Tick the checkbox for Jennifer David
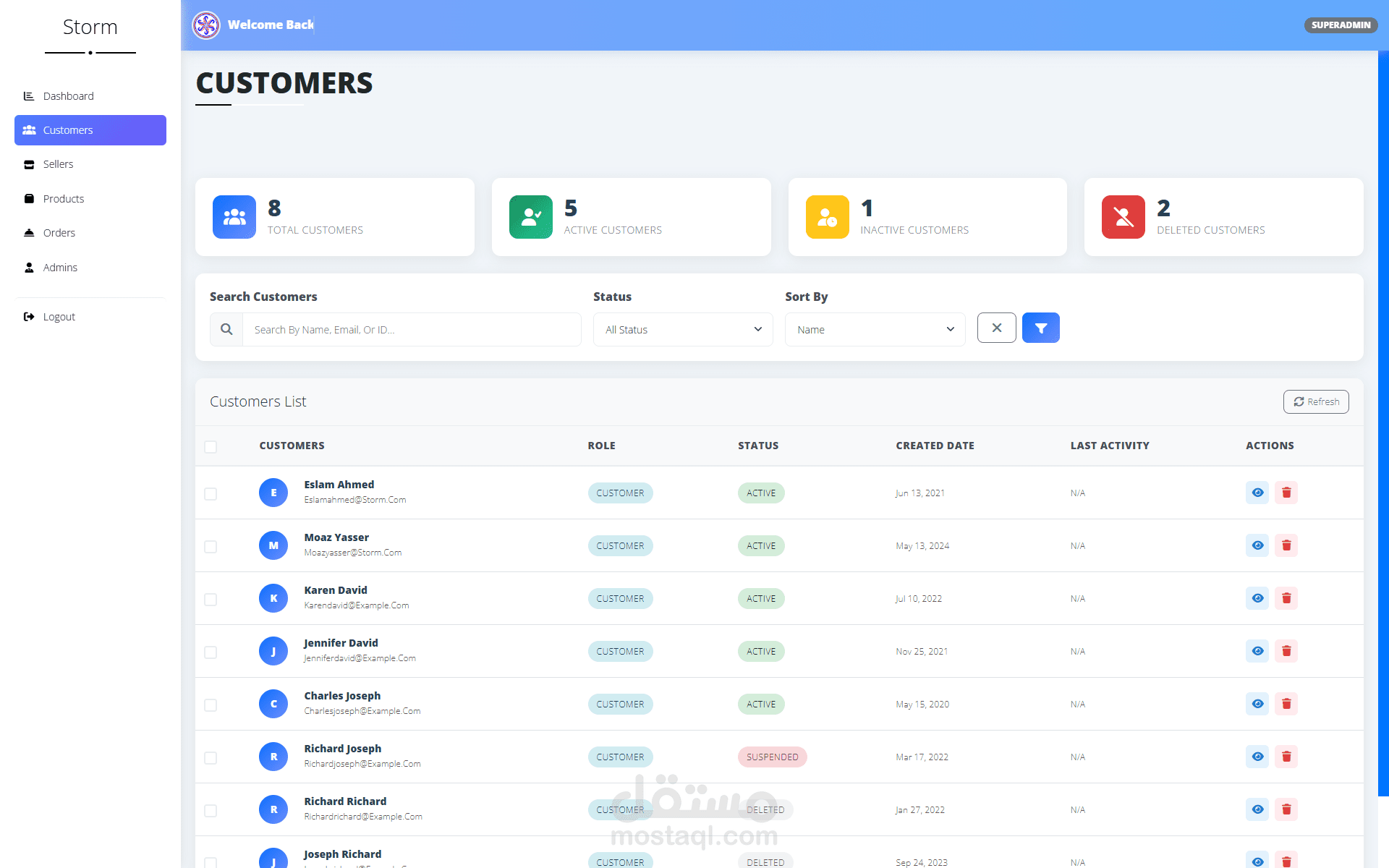The width and height of the screenshot is (1389, 868). tap(211, 652)
